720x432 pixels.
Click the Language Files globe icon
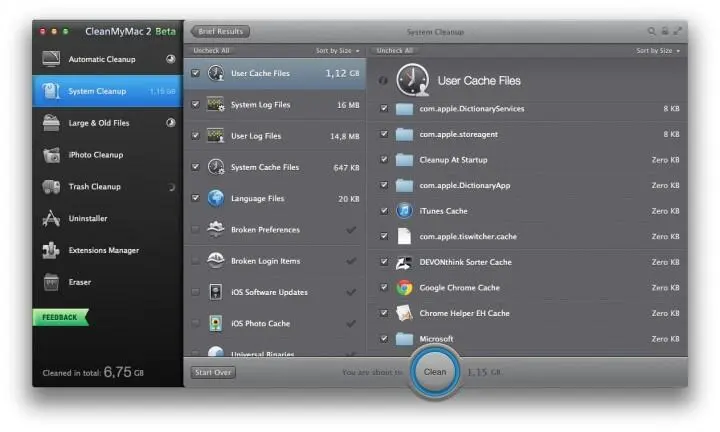tap(216, 198)
